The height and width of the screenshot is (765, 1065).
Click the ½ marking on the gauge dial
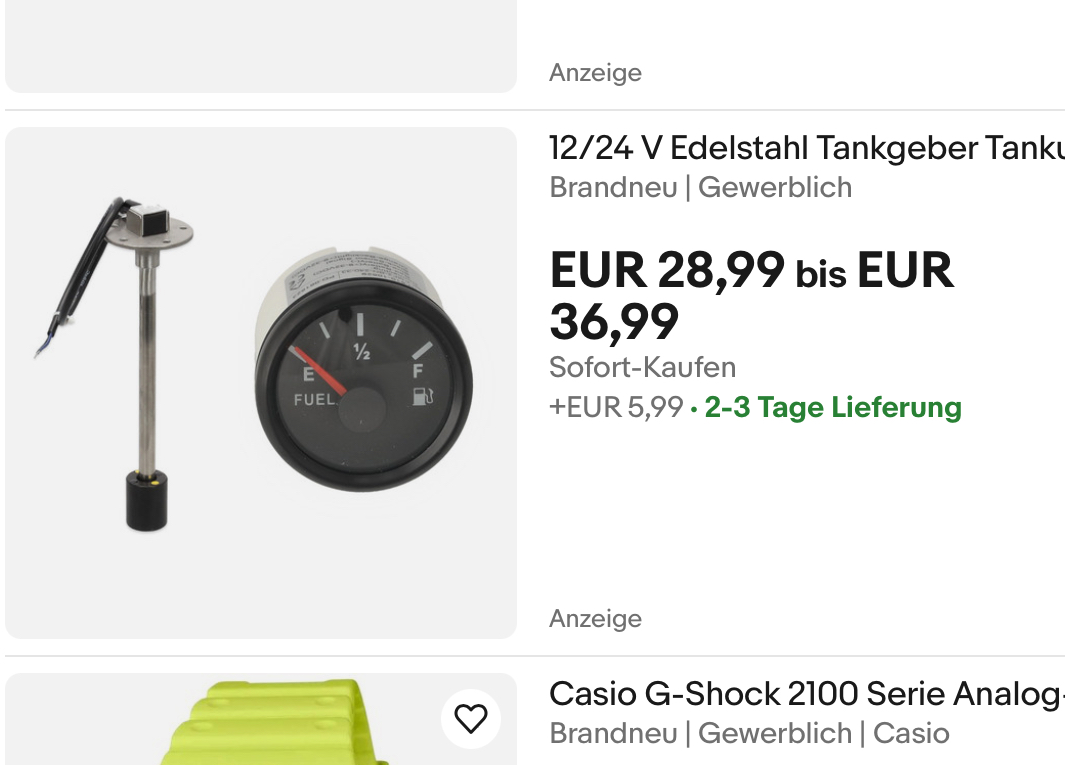[362, 350]
